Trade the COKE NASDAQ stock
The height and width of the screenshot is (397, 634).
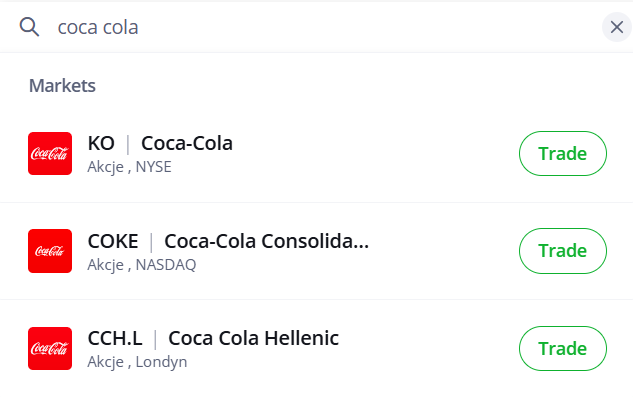pos(563,251)
